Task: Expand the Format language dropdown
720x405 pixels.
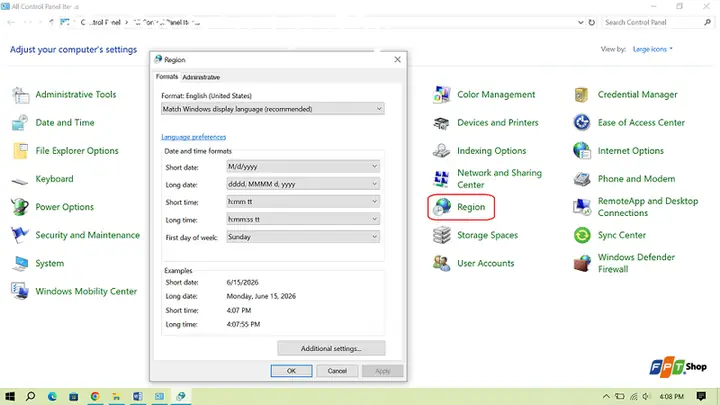Action: (x=273, y=109)
